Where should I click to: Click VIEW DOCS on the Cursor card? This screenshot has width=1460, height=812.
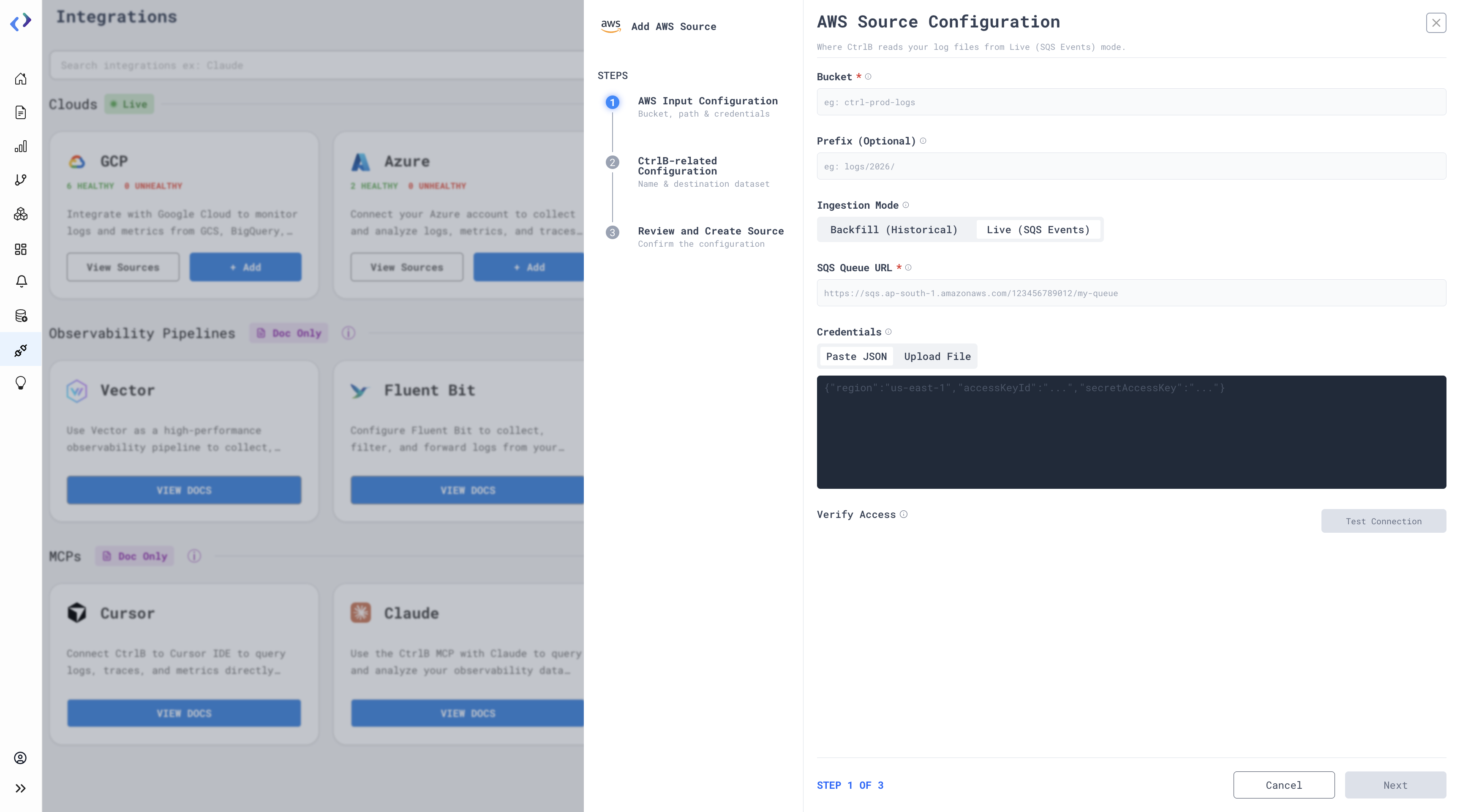(x=184, y=714)
